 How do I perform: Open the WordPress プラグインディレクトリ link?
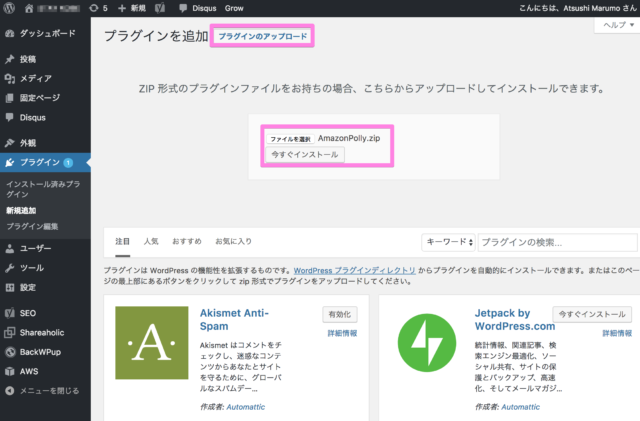click(x=355, y=271)
